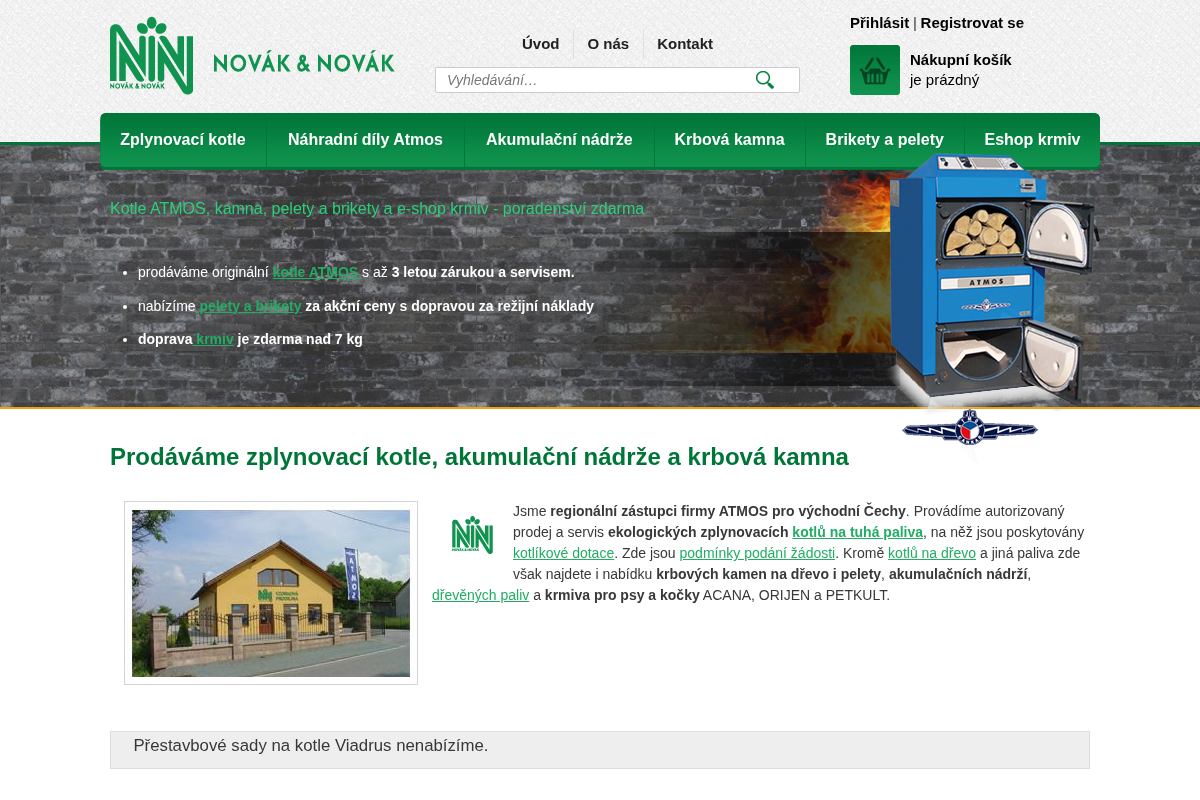
Task: Click the small NN logo beside the intro paragraph
Action: coord(472,534)
